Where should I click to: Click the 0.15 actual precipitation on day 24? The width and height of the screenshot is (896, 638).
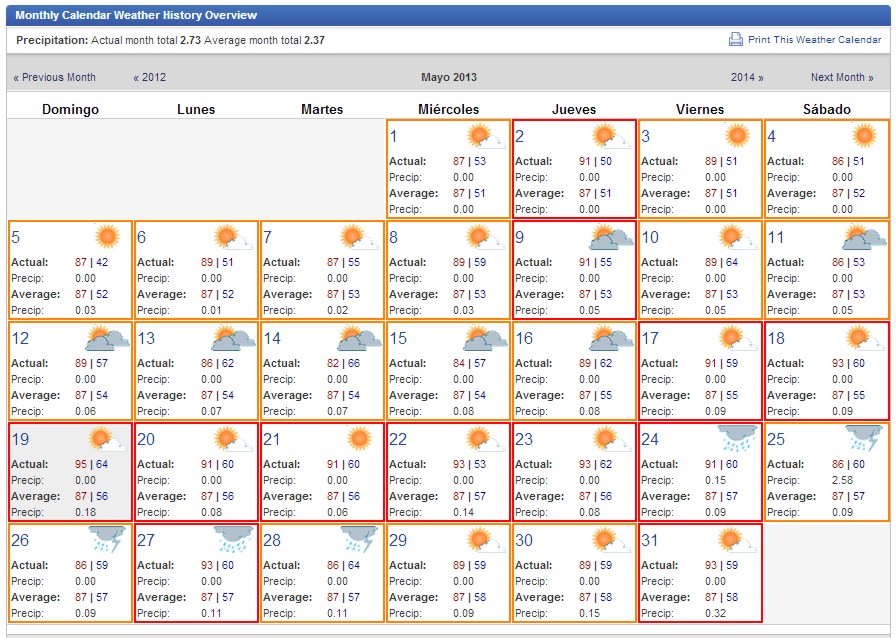tap(715, 480)
